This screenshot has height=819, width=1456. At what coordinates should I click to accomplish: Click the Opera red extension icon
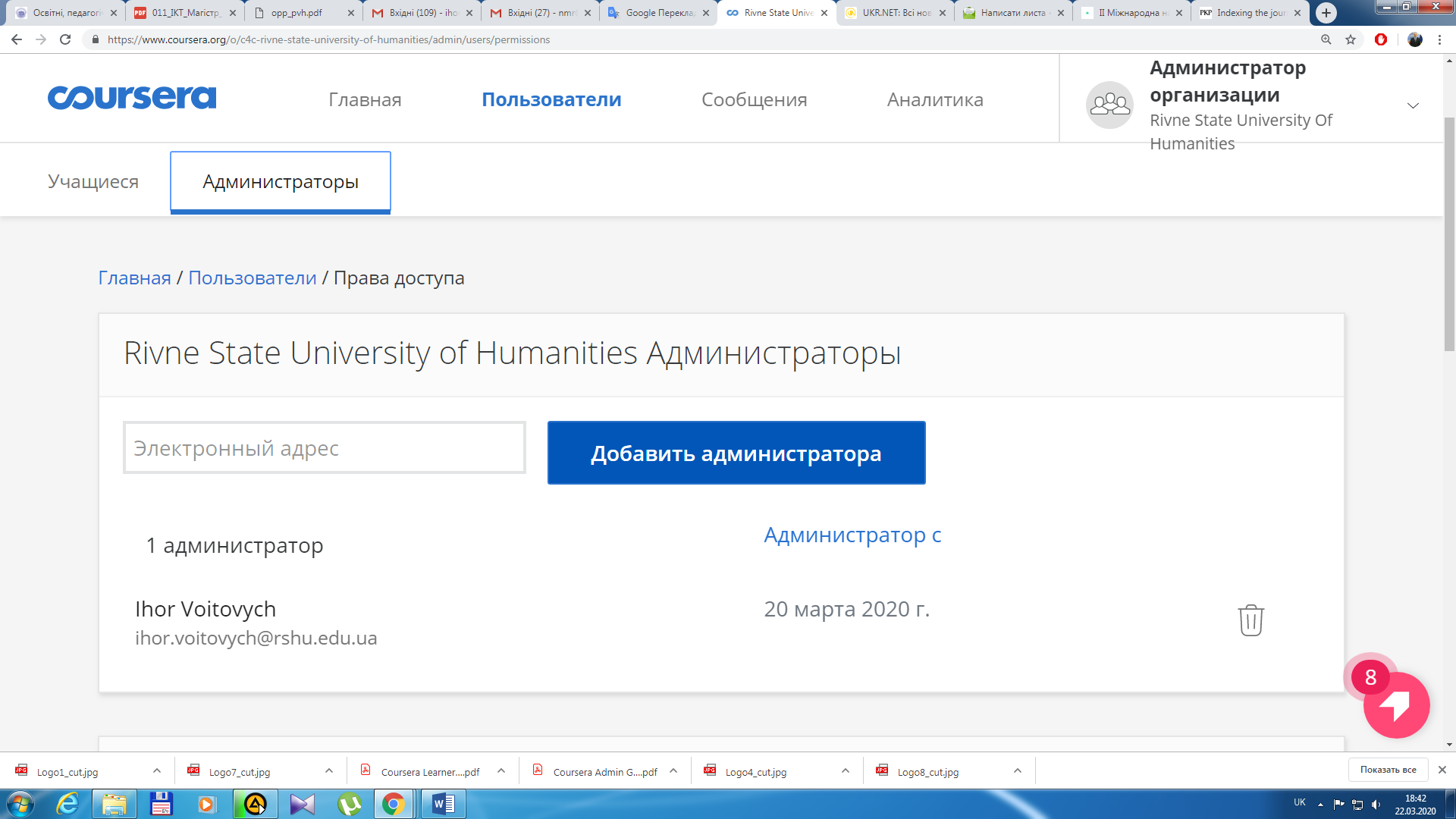1381,39
